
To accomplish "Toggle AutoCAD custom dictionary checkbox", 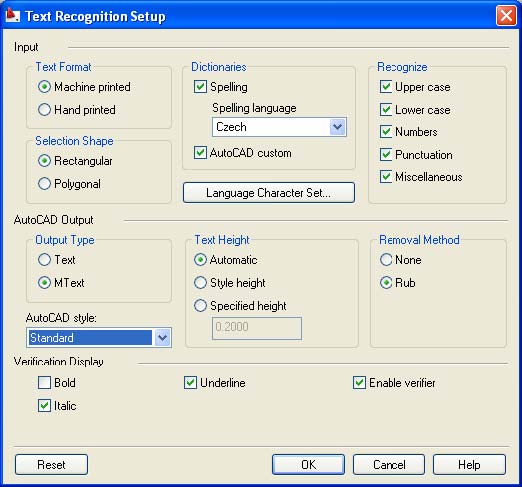I will tap(200, 153).
